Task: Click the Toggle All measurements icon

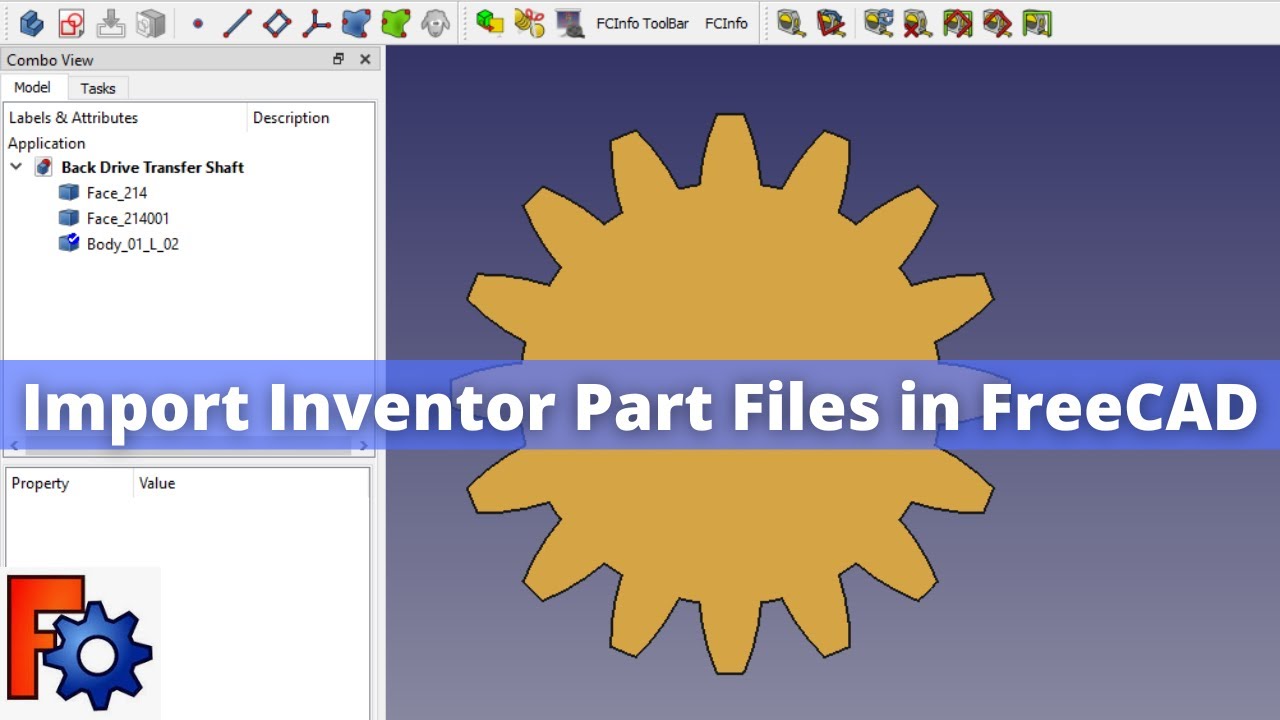Action: point(958,23)
